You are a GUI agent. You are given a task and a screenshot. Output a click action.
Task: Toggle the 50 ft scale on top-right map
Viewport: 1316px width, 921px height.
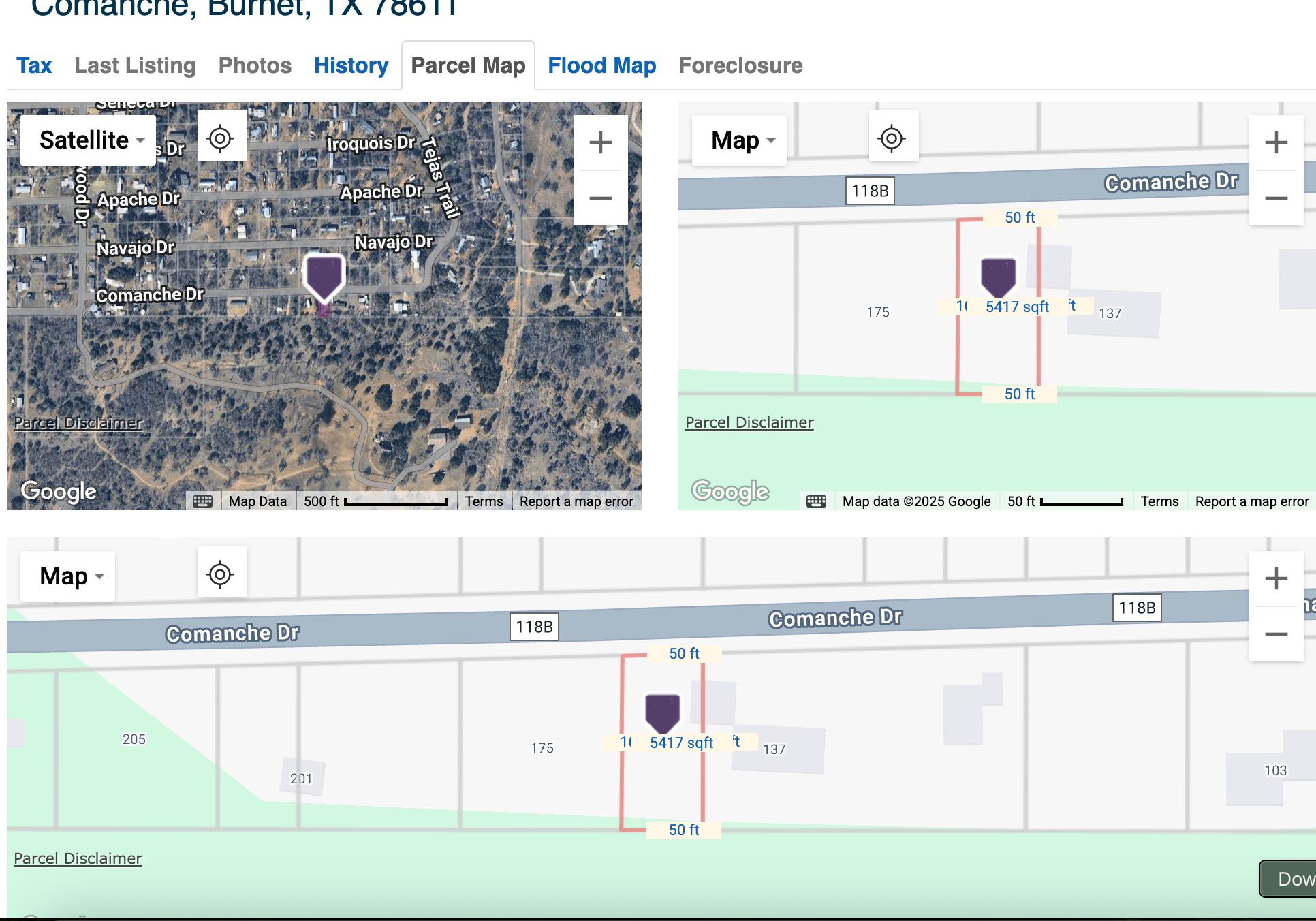1064,501
